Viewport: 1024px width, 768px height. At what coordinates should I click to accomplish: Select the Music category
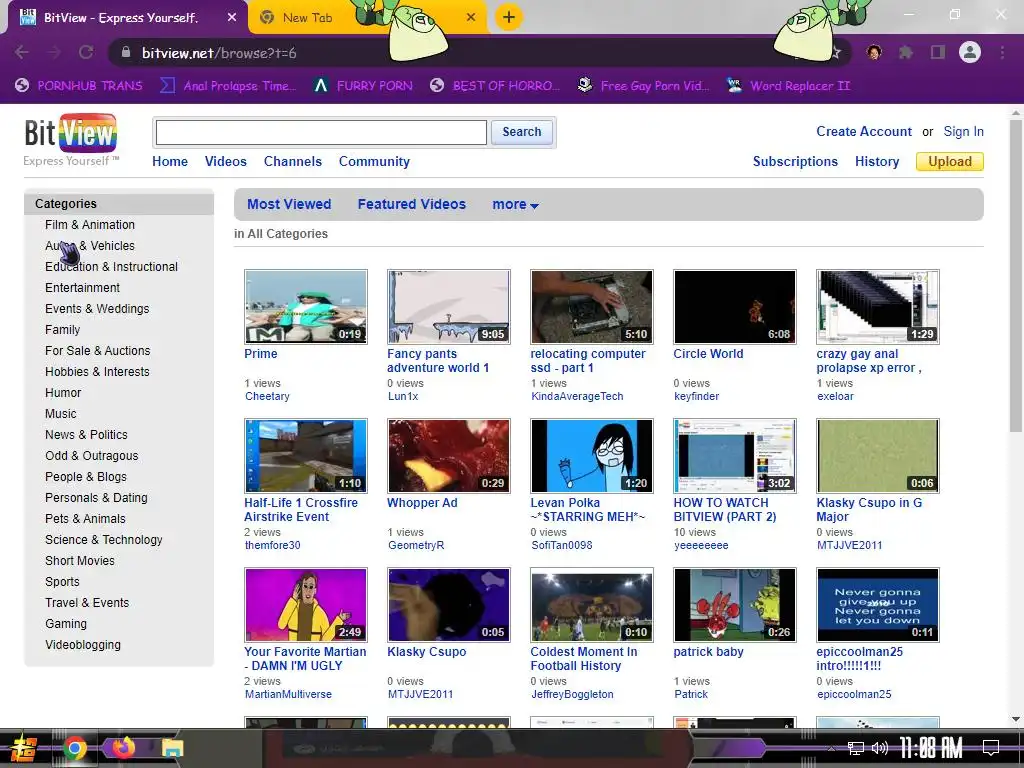coord(61,413)
